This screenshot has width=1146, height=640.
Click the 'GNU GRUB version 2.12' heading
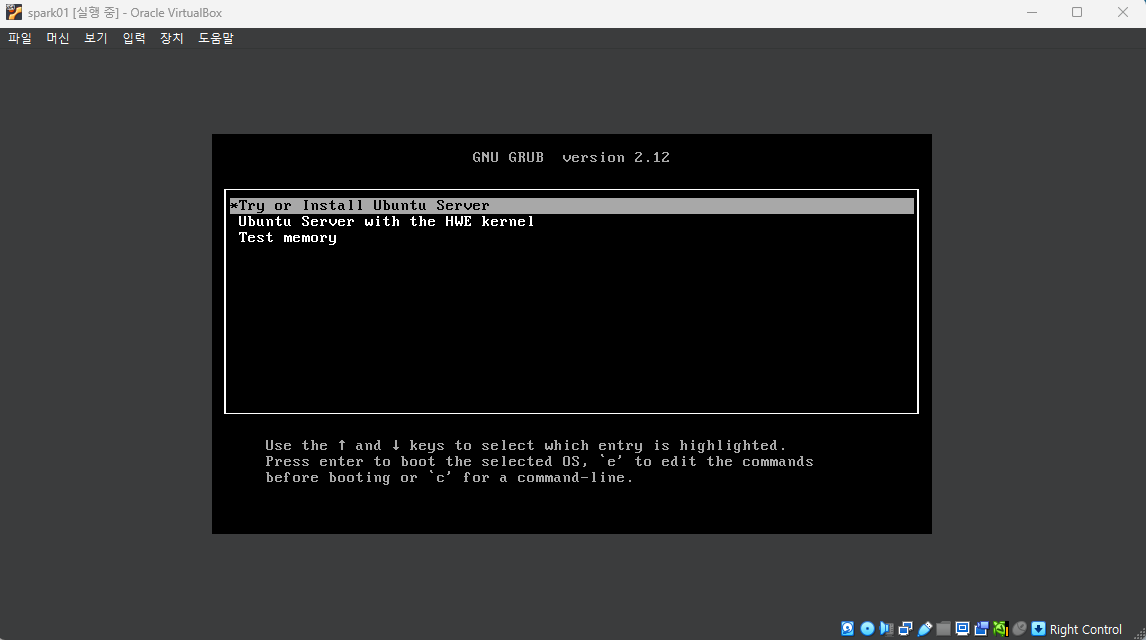pyautogui.click(x=571, y=157)
